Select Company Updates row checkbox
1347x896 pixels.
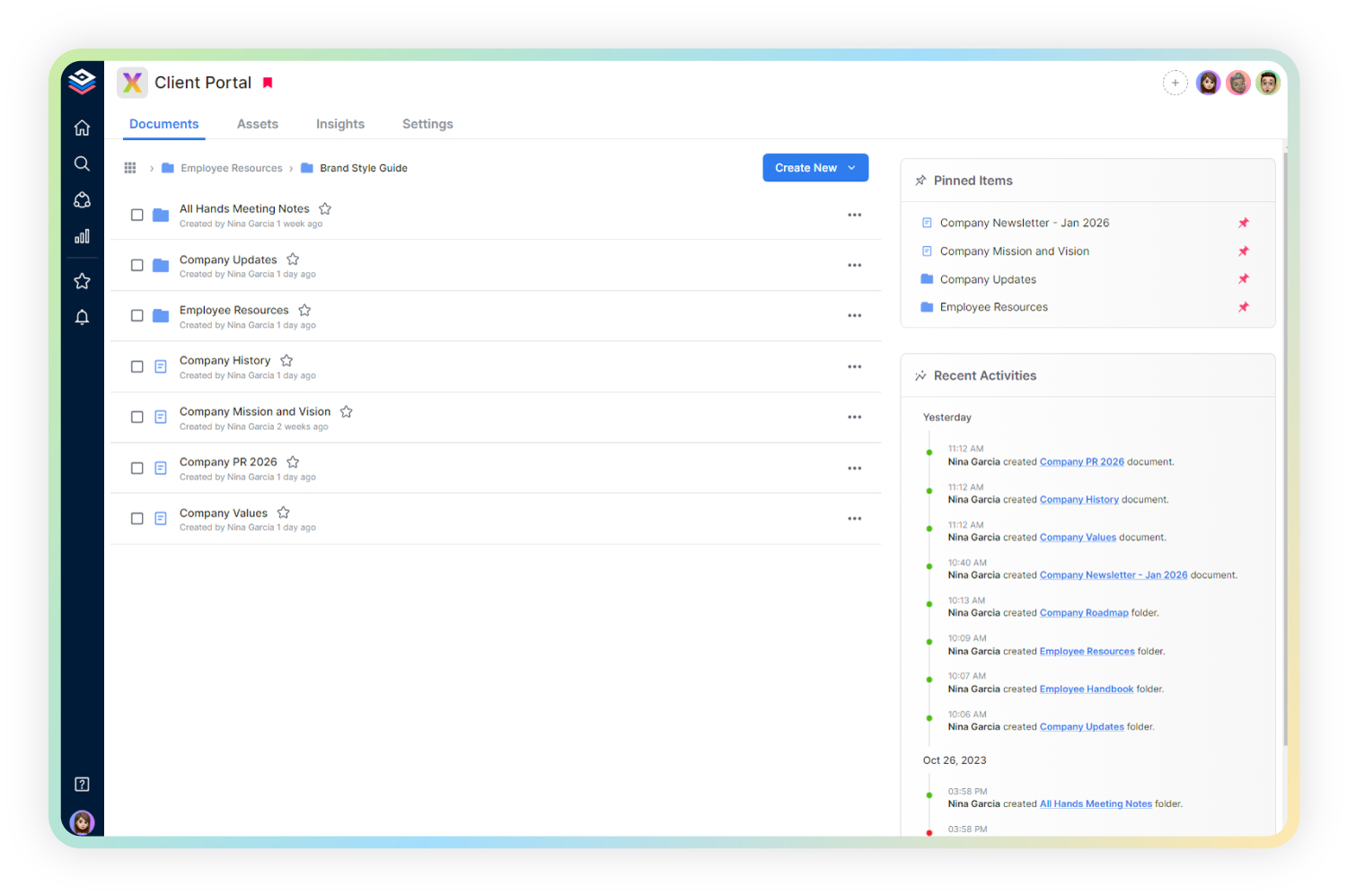click(137, 265)
